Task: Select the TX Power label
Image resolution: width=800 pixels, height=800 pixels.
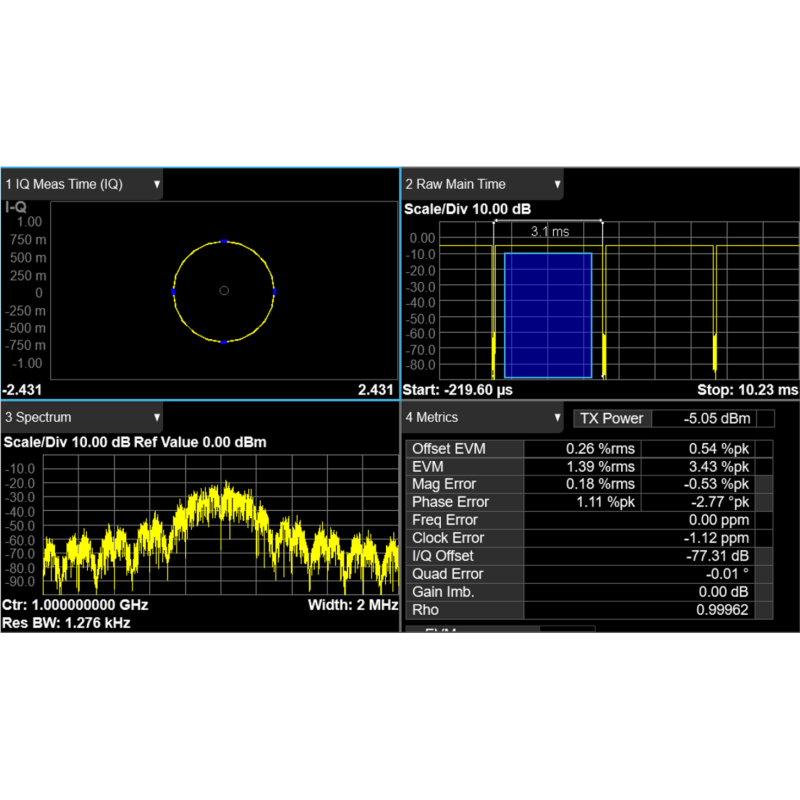Action: click(x=612, y=418)
